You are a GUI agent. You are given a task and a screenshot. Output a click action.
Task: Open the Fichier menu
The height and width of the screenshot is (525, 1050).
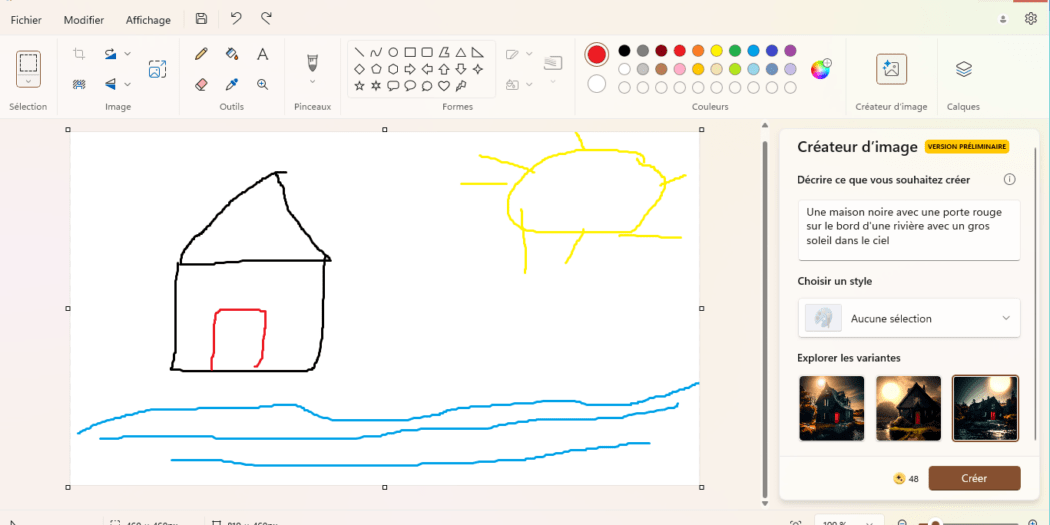26,20
